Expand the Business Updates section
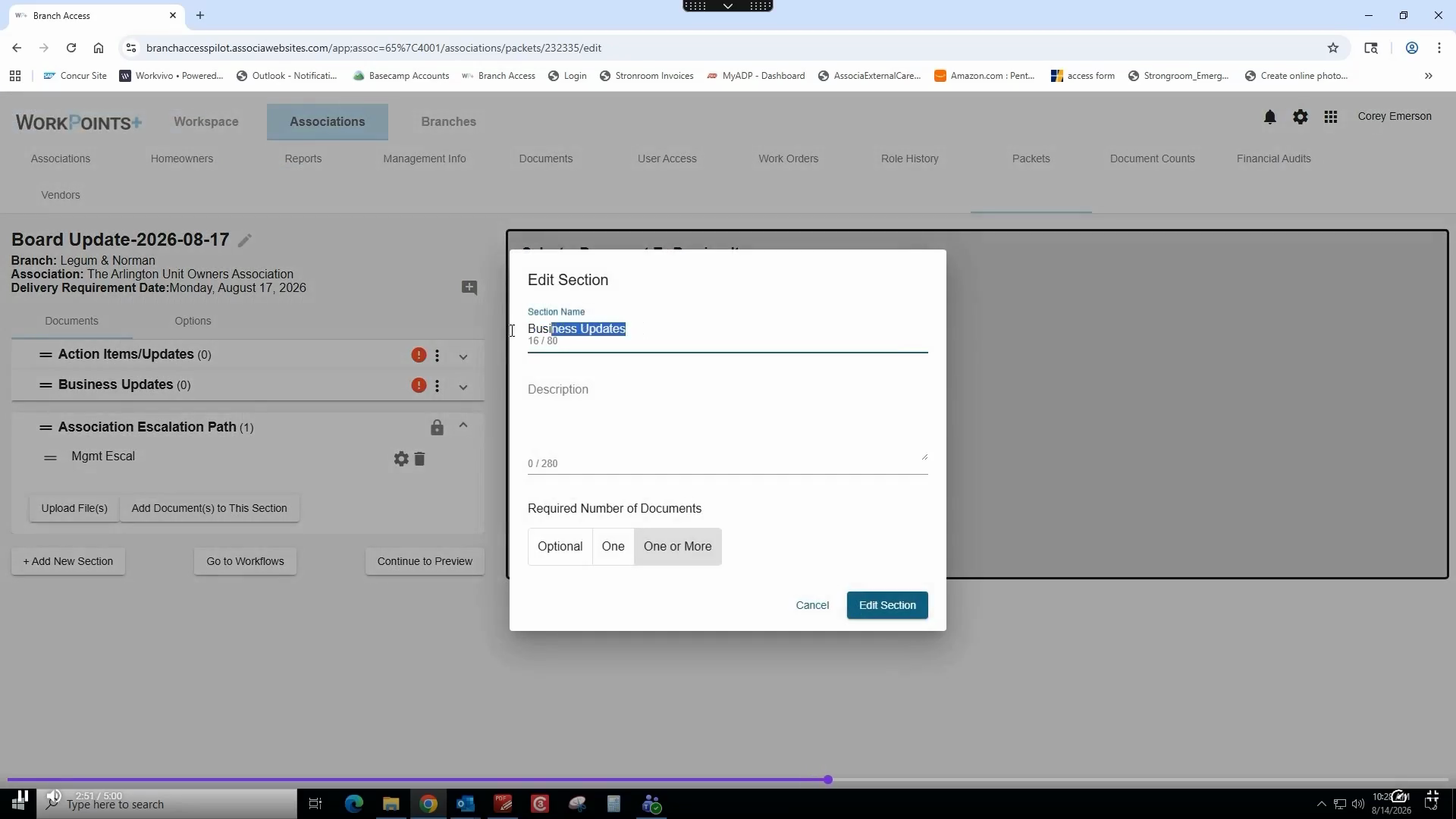 [x=463, y=387]
